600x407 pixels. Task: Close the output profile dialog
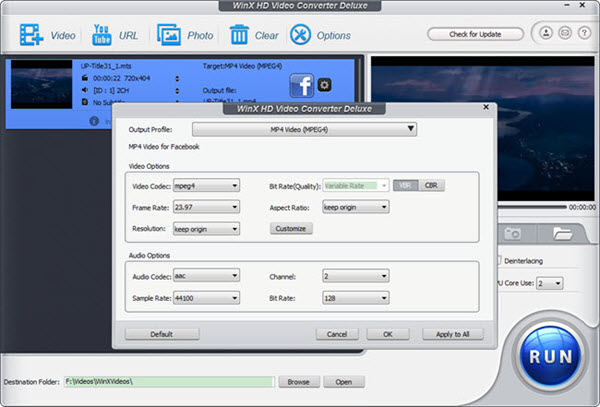[x=486, y=107]
